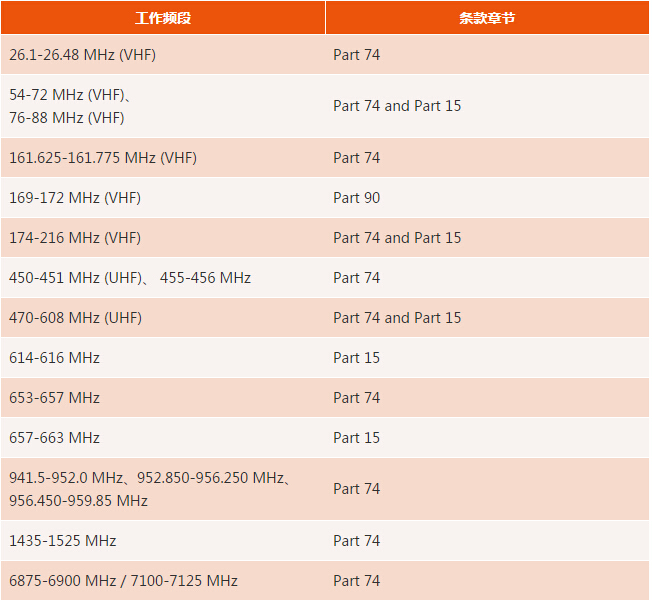Click the 174-216 MHz (VHF) cell
This screenshot has height=606, width=652.
(75, 238)
